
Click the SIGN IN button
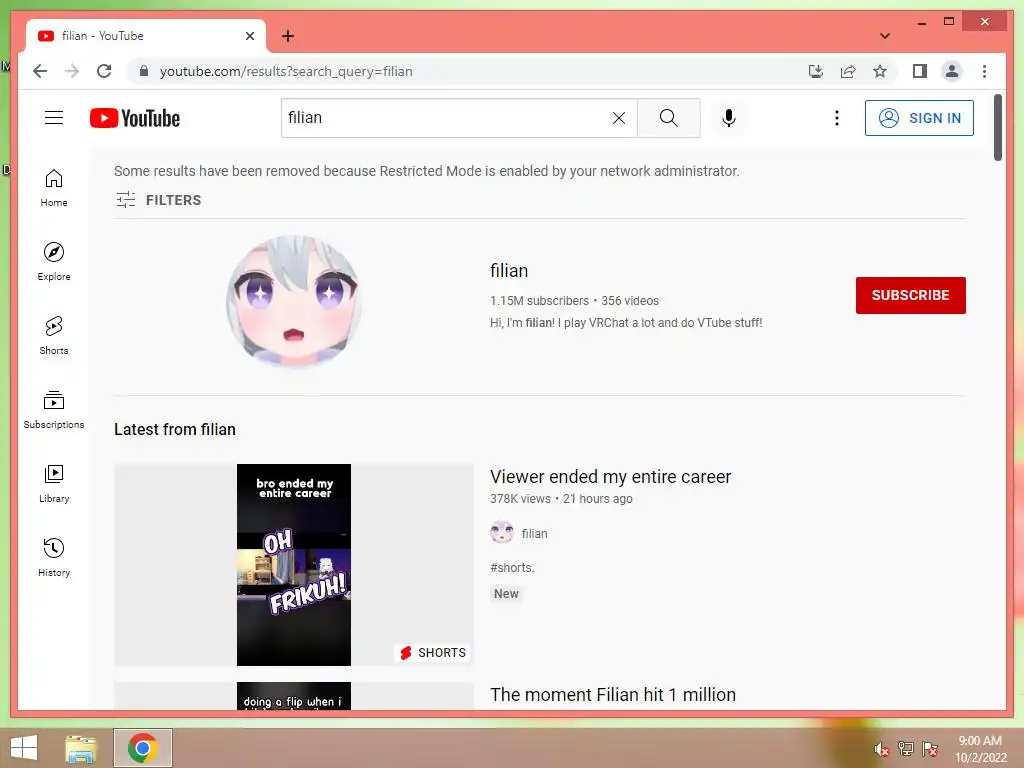pos(919,118)
